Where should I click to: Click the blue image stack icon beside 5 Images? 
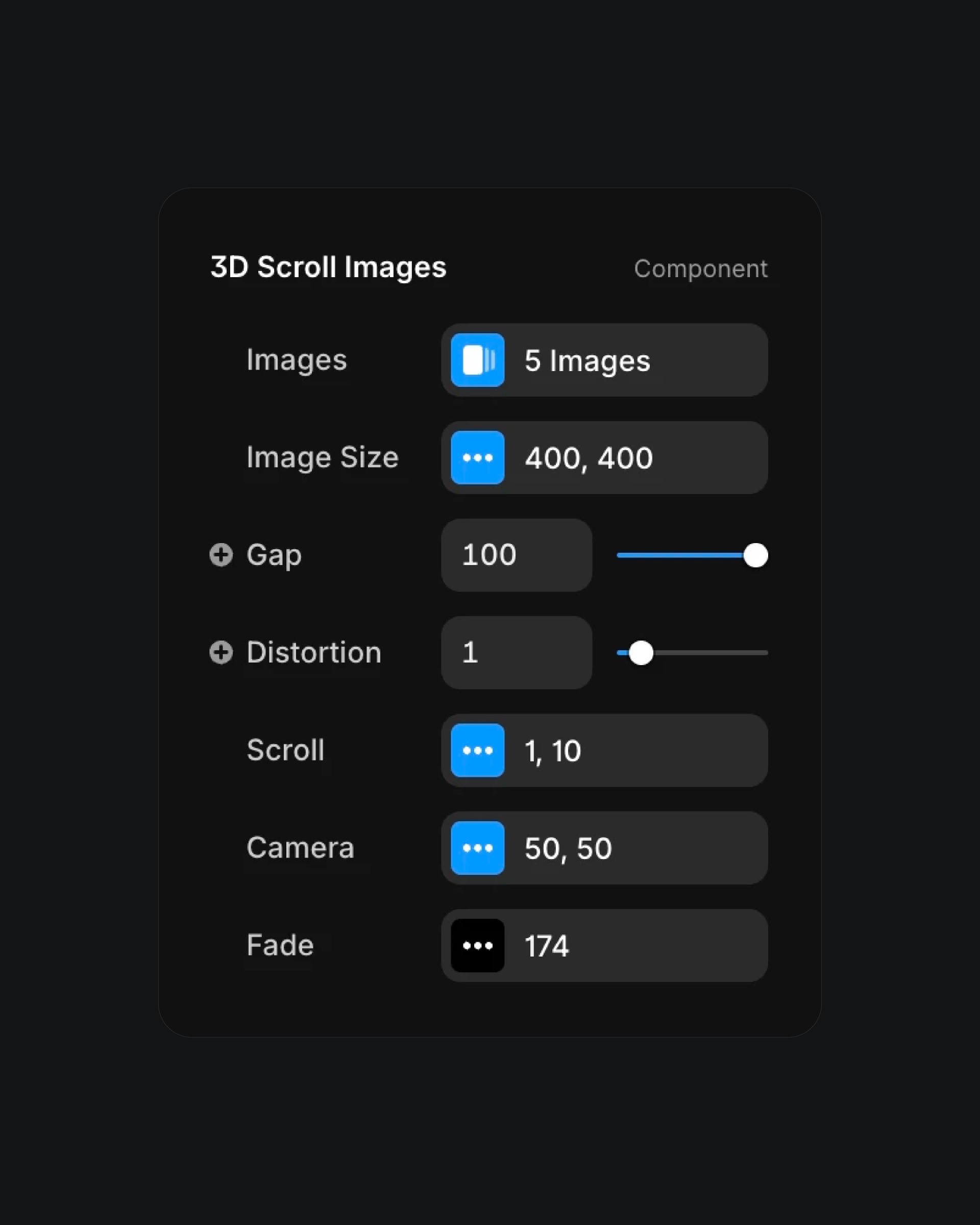(477, 360)
